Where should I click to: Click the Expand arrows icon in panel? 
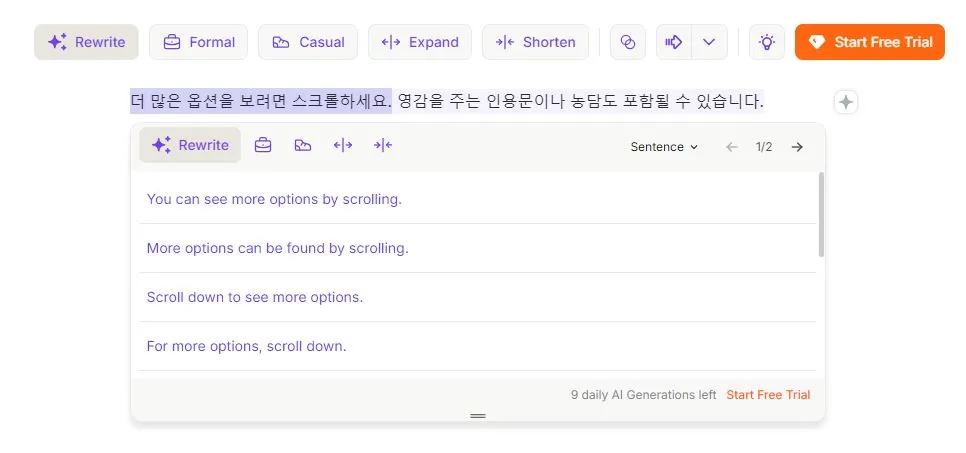click(x=343, y=145)
